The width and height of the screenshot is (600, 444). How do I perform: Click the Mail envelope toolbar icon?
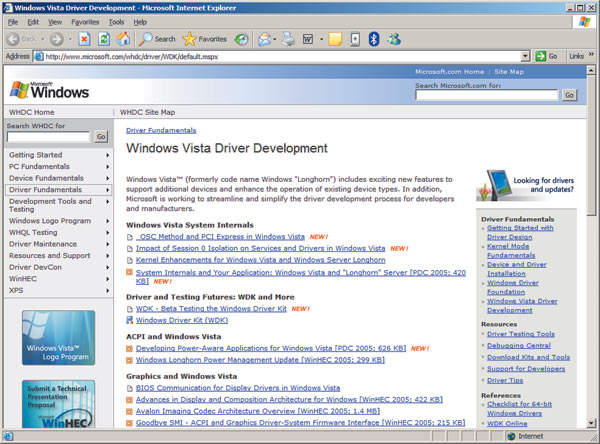(x=264, y=39)
